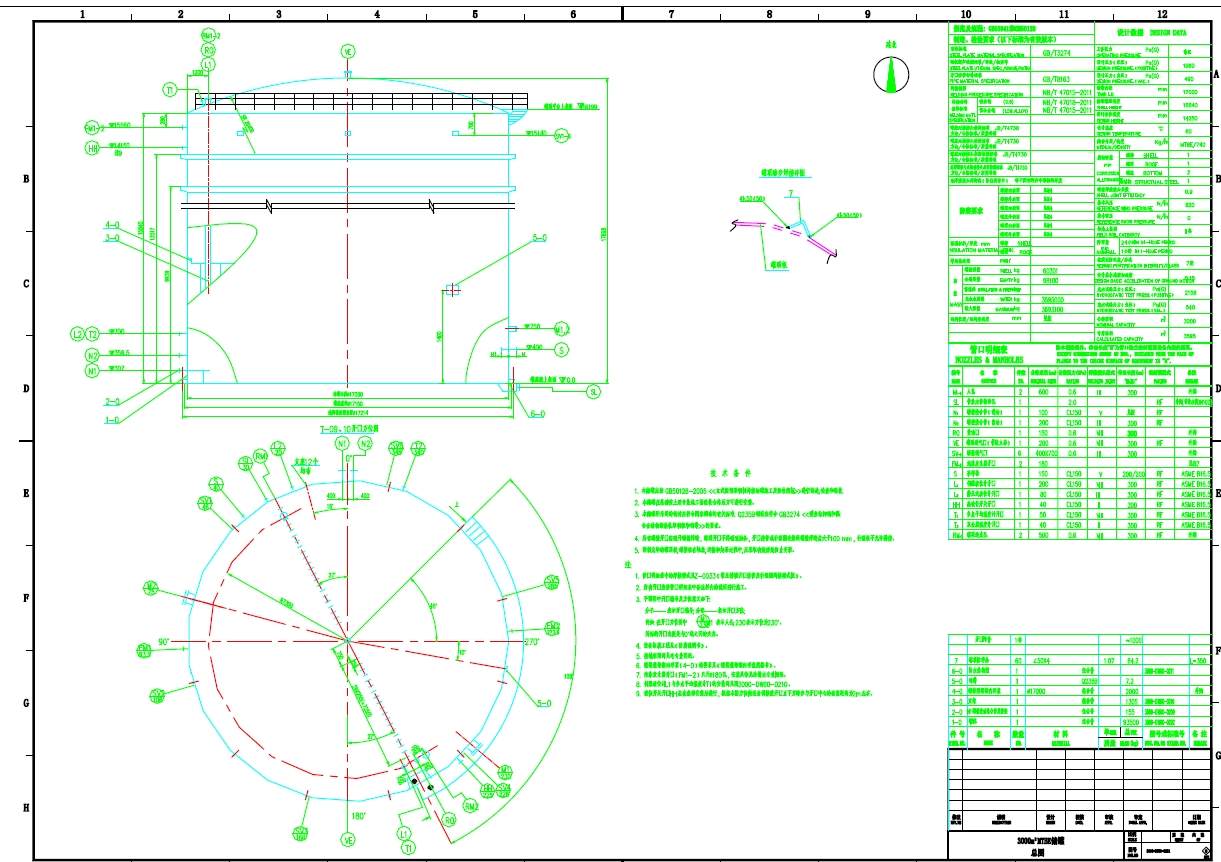The width and height of the screenshot is (1221, 862).
Task: Select the reference wind pressure value 820
Action: pos(1189,204)
